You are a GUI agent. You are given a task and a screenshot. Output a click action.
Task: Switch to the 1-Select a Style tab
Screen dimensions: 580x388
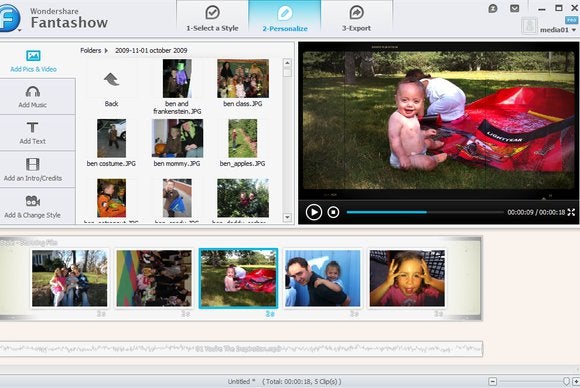tap(212, 18)
